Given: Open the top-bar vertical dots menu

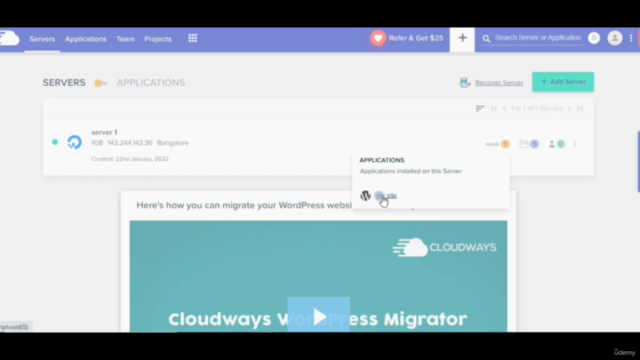Looking at the screenshot, I should coord(631,38).
